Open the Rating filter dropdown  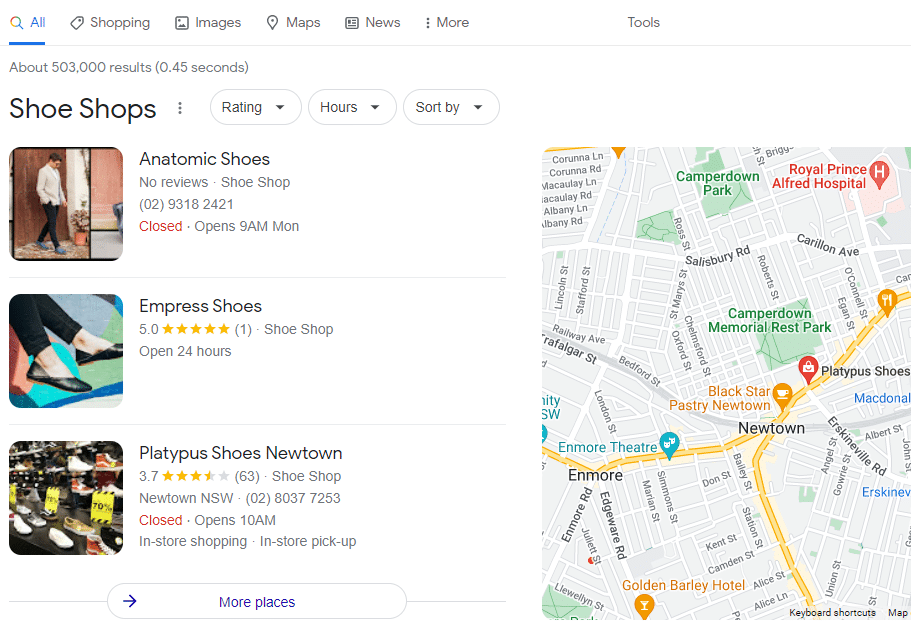(255, 107)
